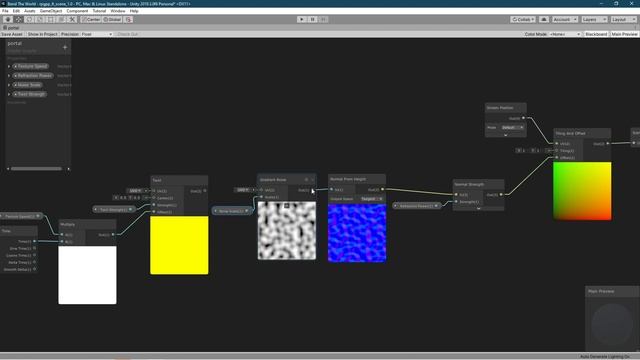Image resolution: width=640 pixels, height=360 pixels.
Task: Click the Step frame button
Action: click(x=323, y=20)
